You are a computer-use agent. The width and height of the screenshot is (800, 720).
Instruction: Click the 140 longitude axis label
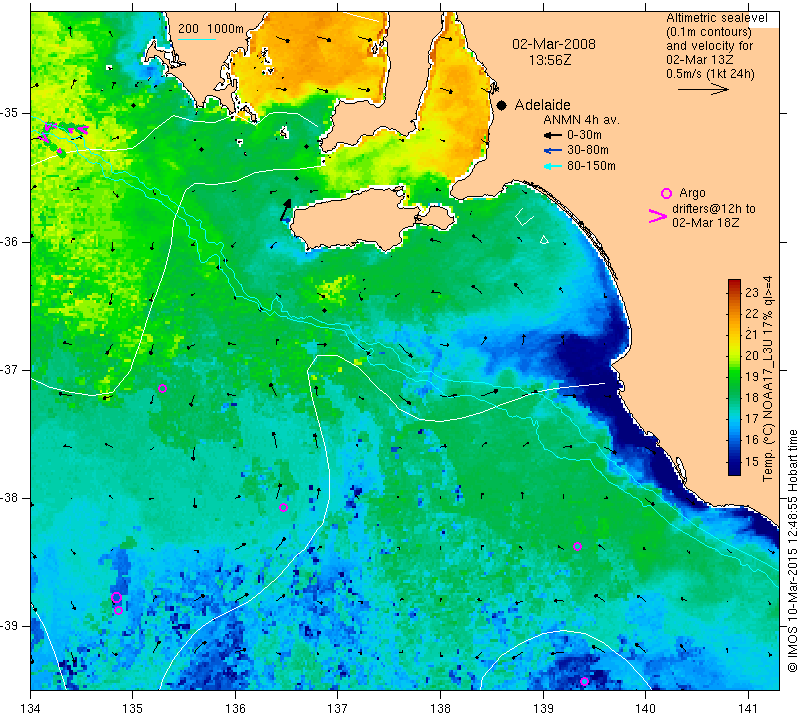coord(645,708)
